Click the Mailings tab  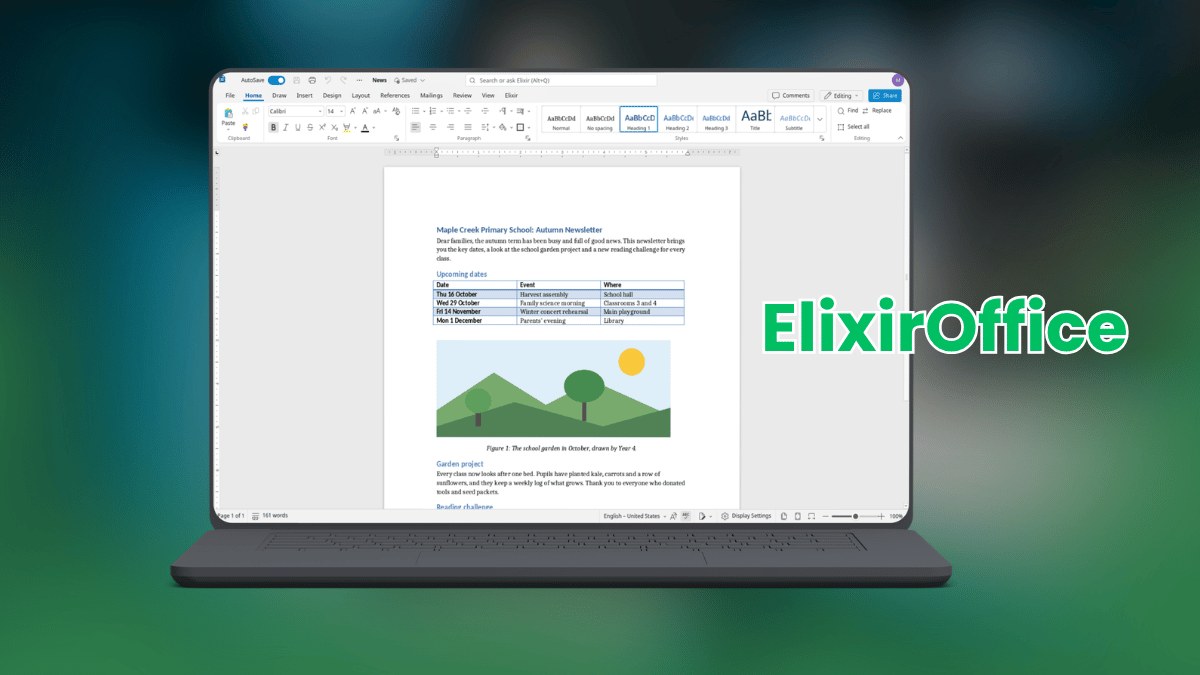click(x=431, y=95)
